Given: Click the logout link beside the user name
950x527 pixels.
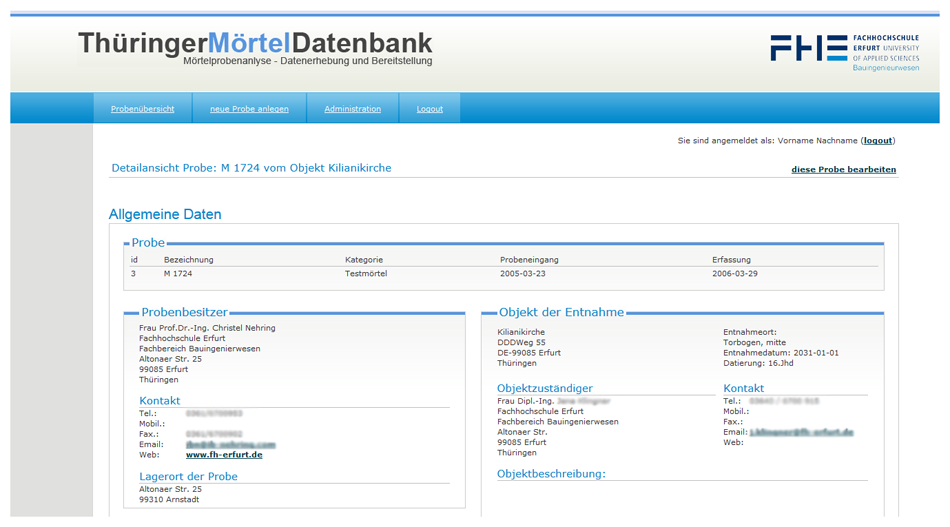Looking at the screenshot, I should 878,141.
